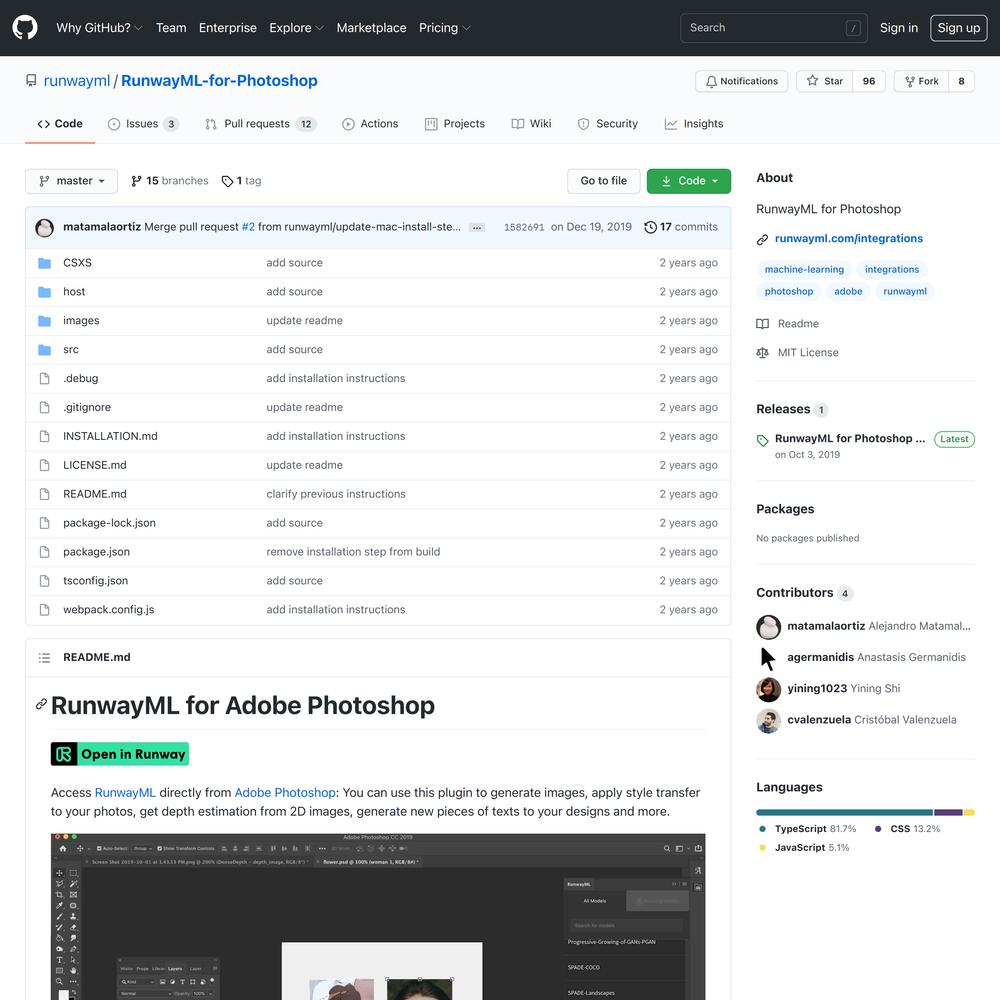This screenshot has height=1000, width=1000.
Task: Click the Adobe Photoshop link in README
Action: (285, 793)
